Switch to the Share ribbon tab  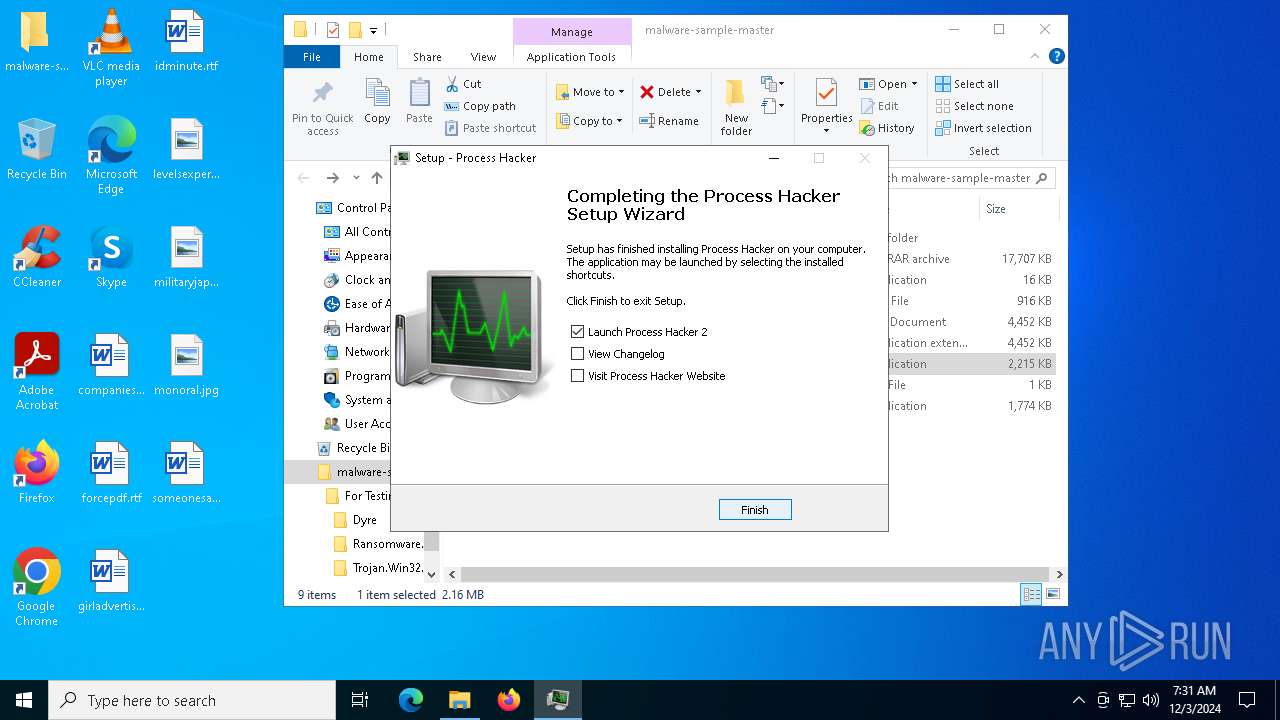(x=427, y=57)
